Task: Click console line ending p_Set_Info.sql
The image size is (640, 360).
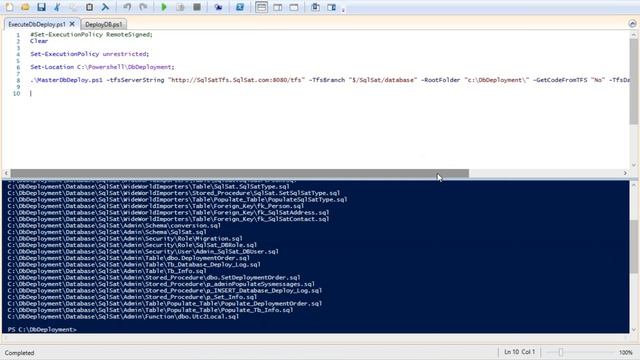Action: pyautogui.click(x=132, y=297)
